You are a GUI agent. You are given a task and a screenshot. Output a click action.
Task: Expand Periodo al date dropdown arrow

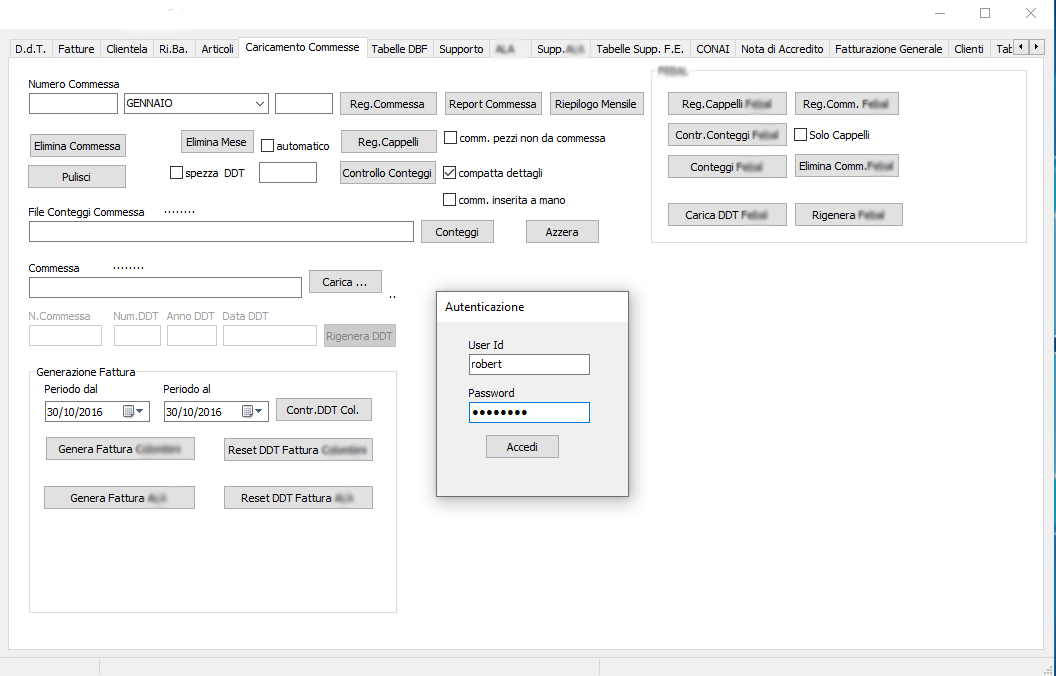click(x=259, y=411)
